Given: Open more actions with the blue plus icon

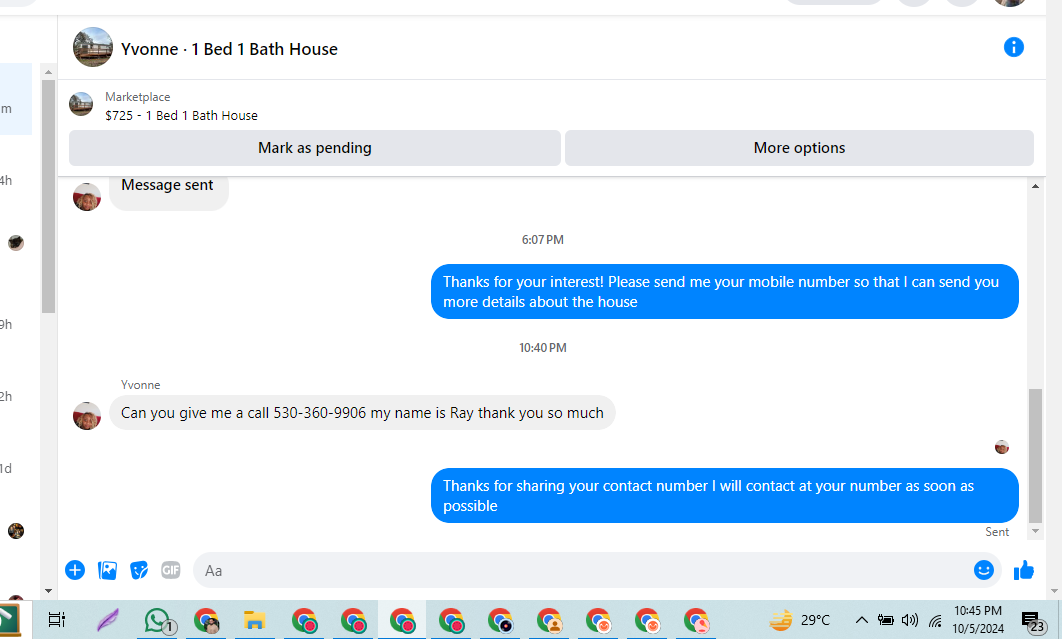Looking at the screenshot, I should click(75, 571).
